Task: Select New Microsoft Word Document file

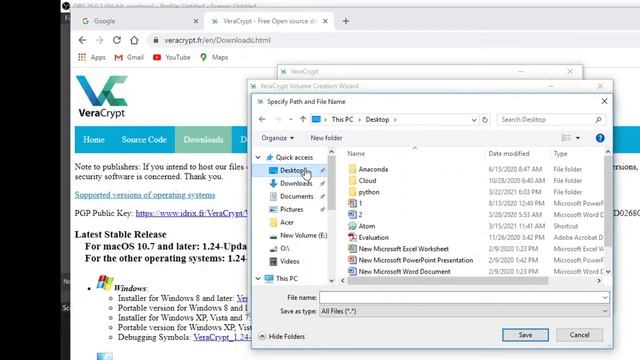Action: coord(404,271)
